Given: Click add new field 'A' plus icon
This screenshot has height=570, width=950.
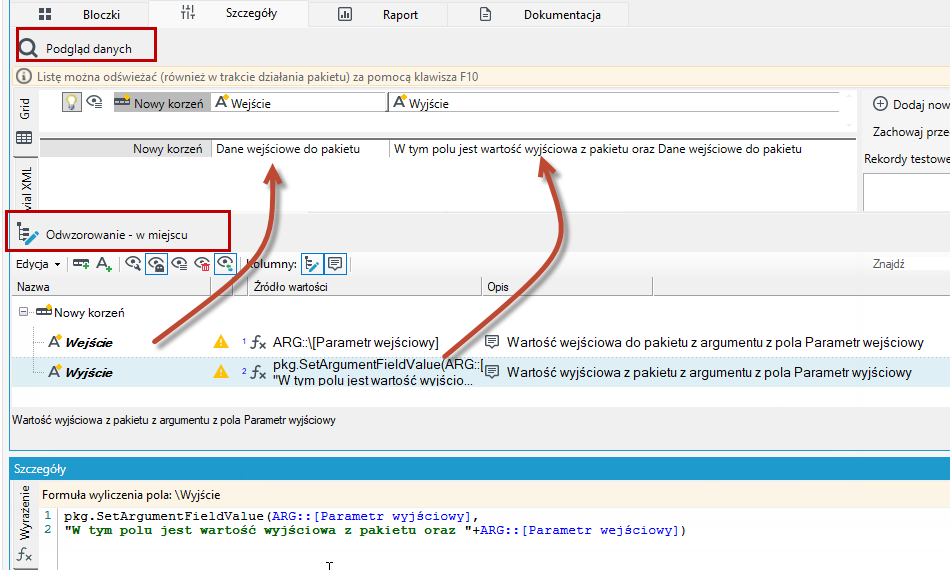Looking at the screenshot, I should (104, 264).
